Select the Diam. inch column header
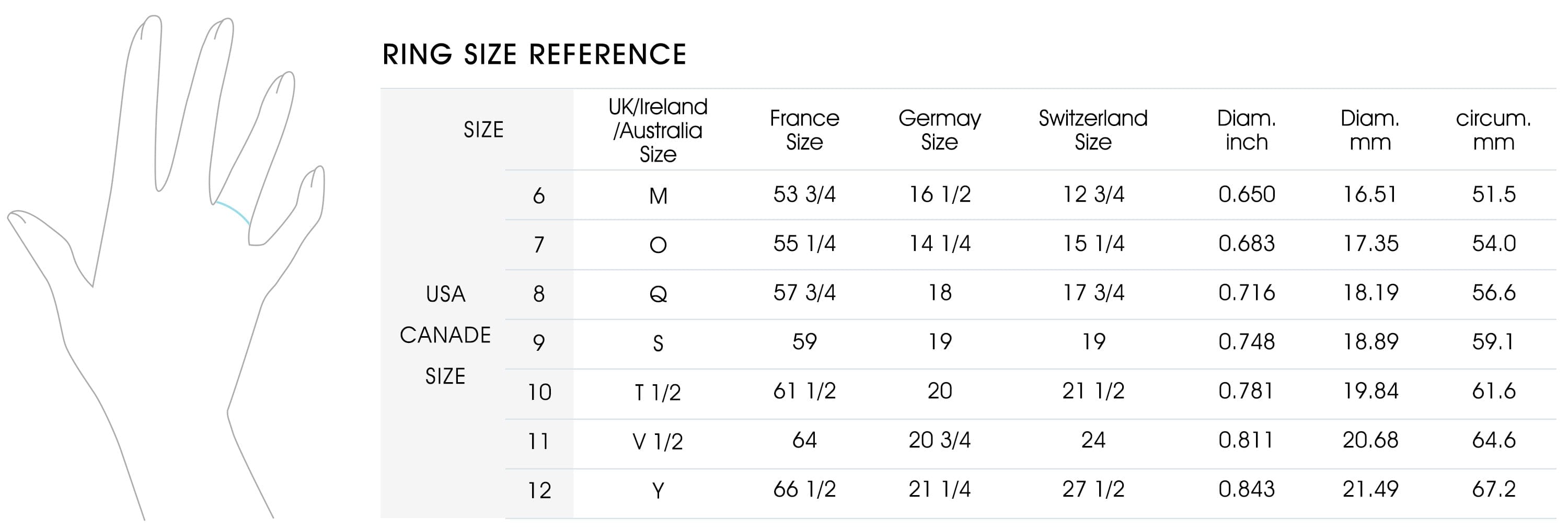Screen dimensions: 1568x528 [x=1246, y=130]
